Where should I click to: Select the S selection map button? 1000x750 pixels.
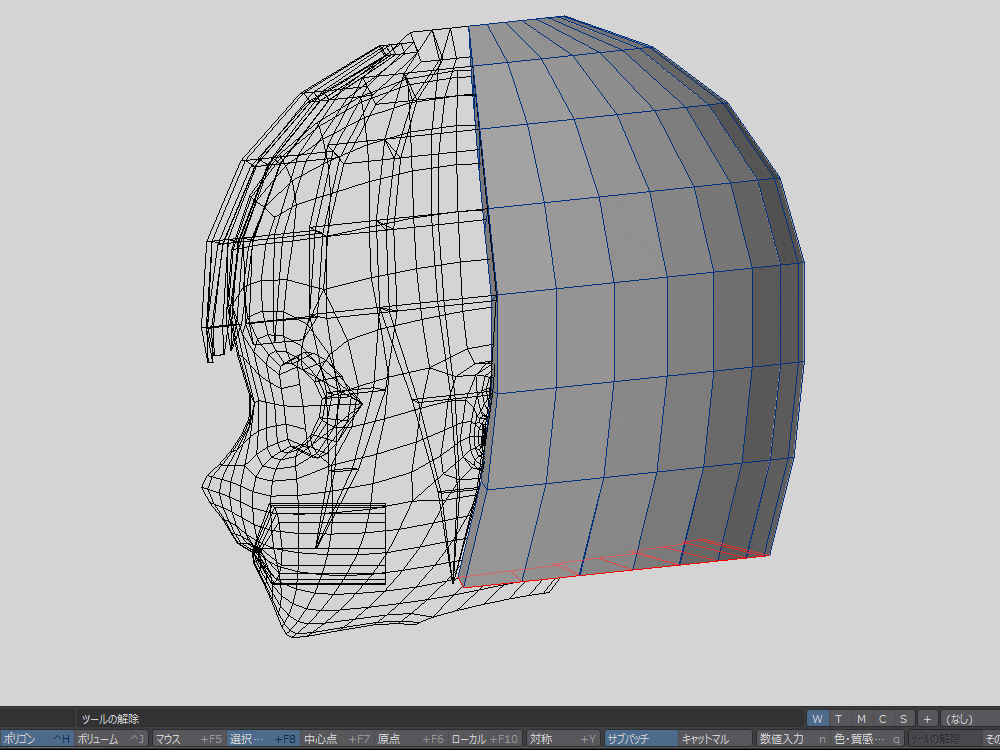(903, 718)
